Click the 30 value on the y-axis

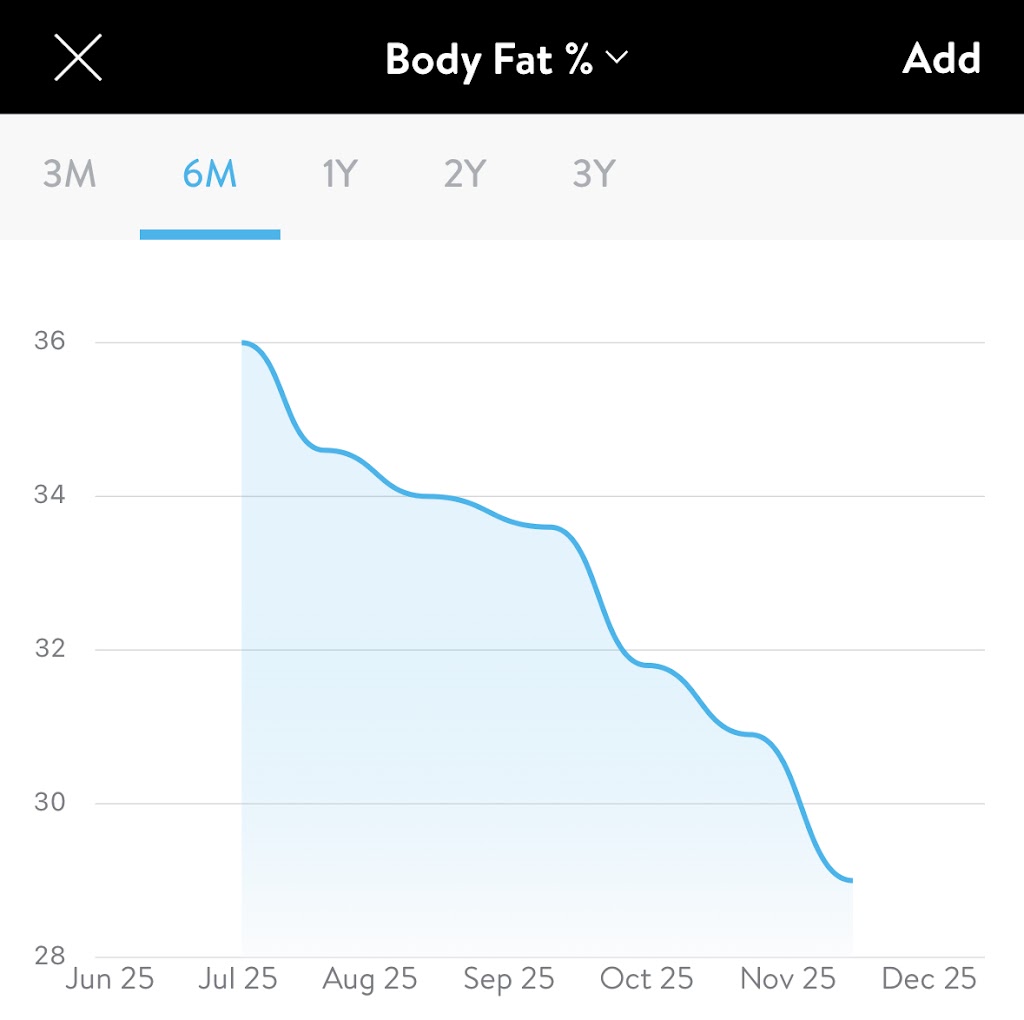coord(49,803)
